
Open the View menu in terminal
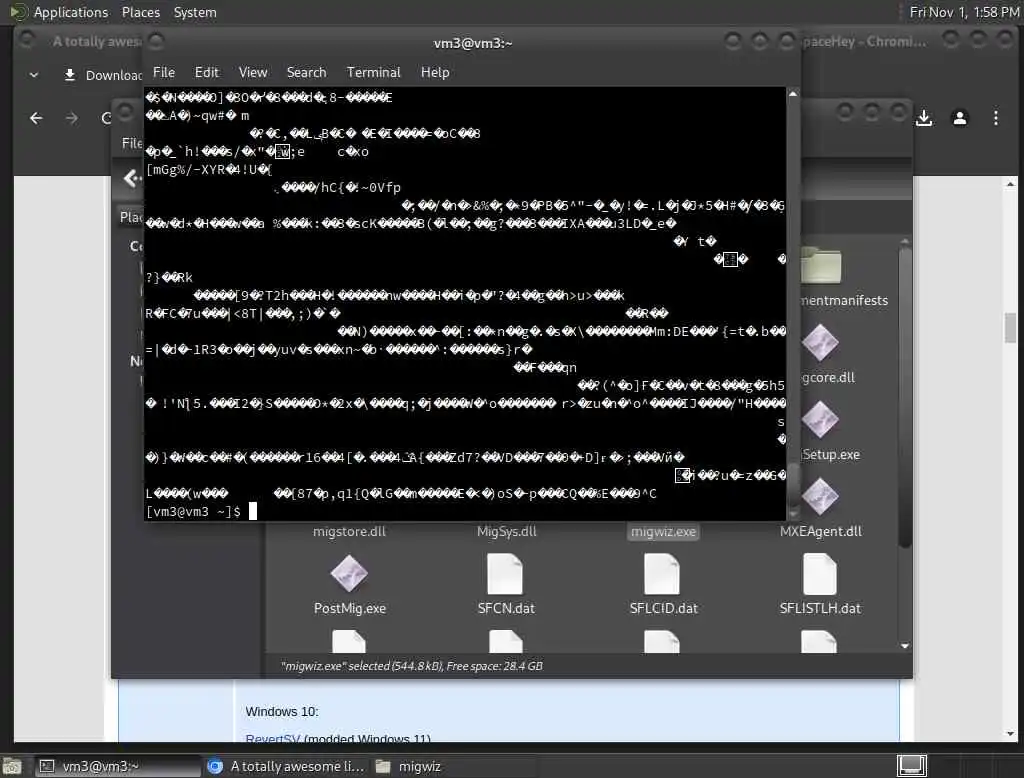pyautogui.click(x=253, y=73)
